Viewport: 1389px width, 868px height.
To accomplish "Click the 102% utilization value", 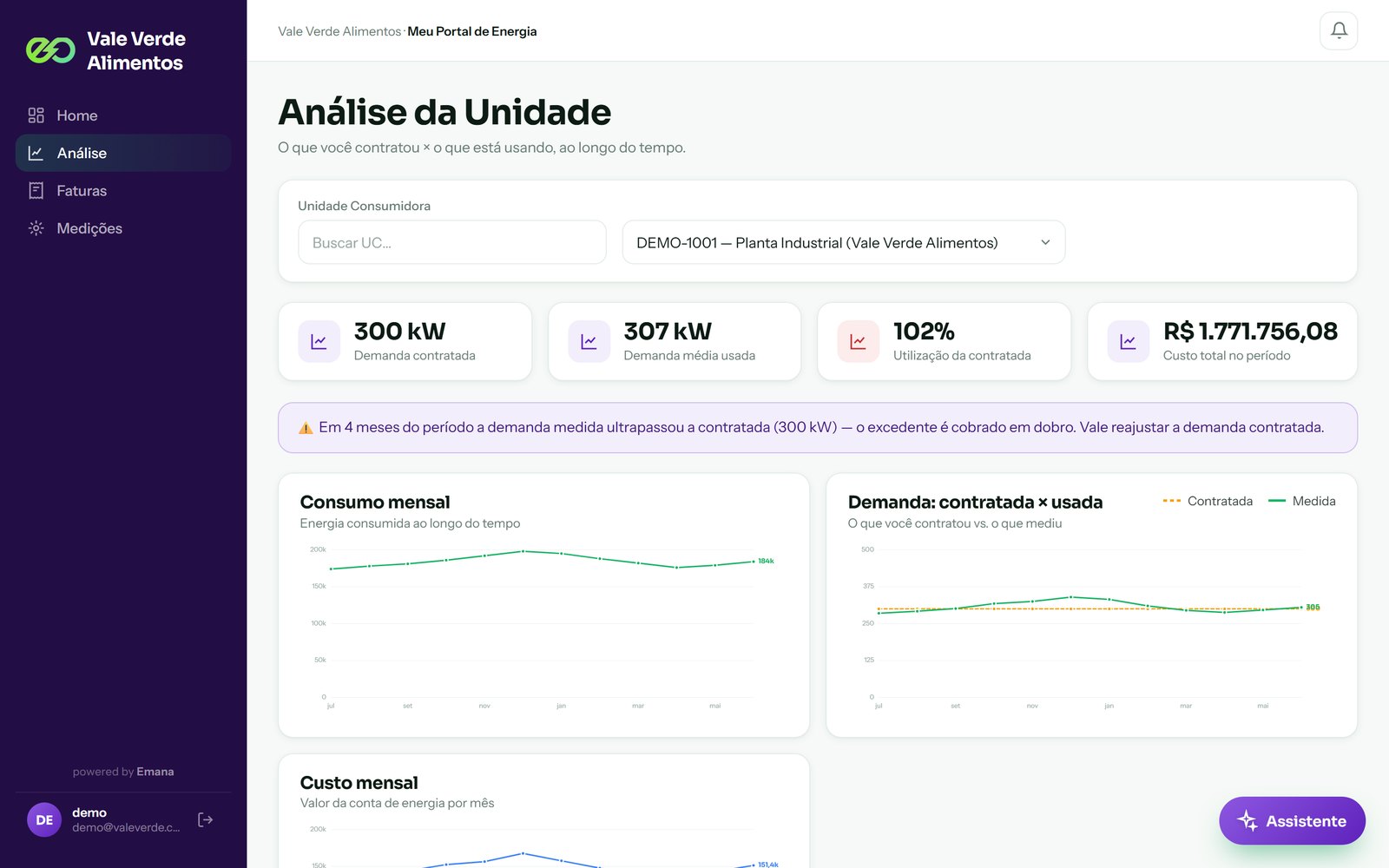I will click(x=924, y=331).
